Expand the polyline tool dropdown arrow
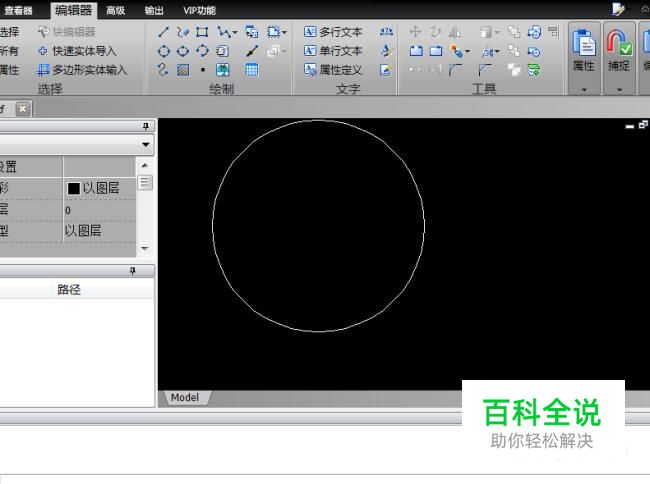The height and width of the screenshot is (484, 650). 235,32
